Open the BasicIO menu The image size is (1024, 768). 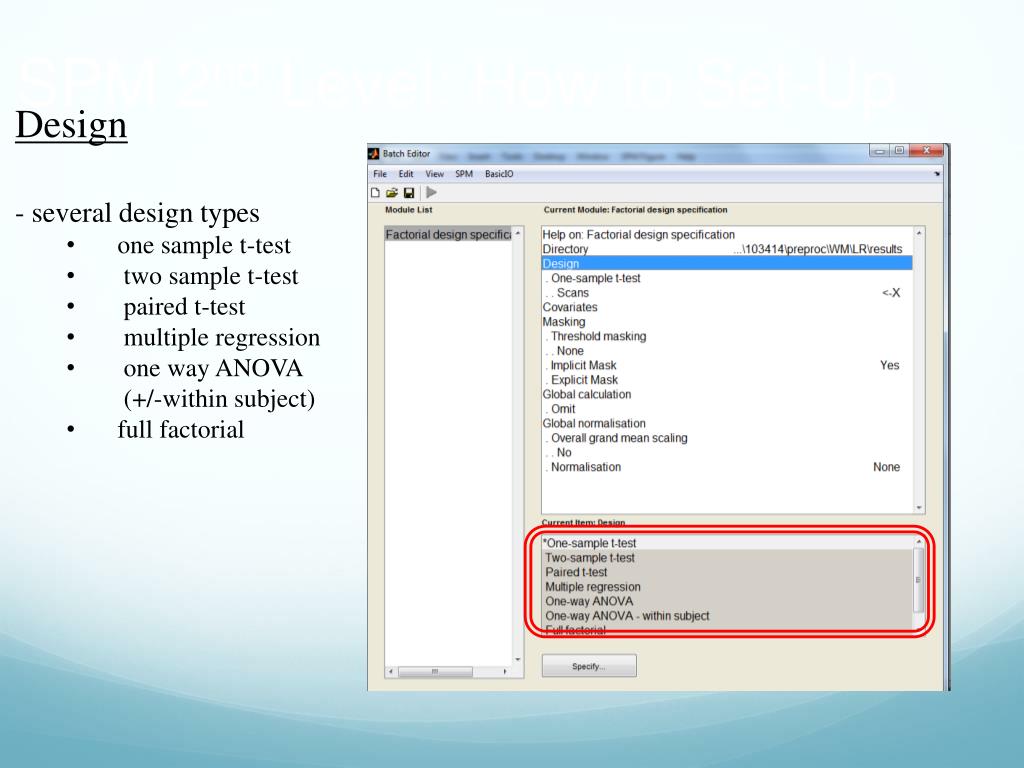point(499,174)
